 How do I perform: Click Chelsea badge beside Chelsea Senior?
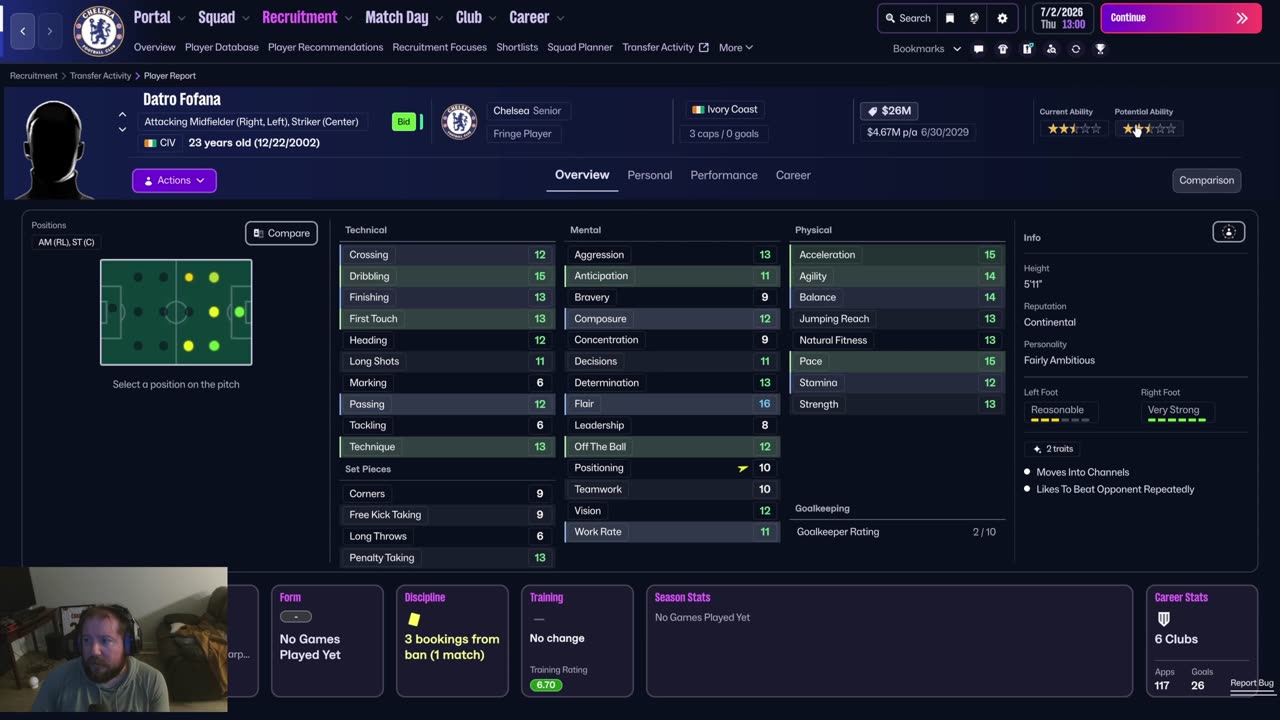(459, 121)
